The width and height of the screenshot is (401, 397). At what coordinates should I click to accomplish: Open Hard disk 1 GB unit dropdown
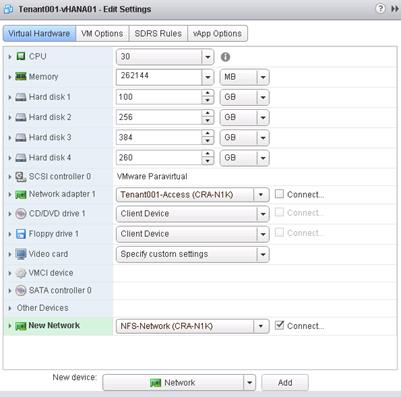click(x=263, y=97)
